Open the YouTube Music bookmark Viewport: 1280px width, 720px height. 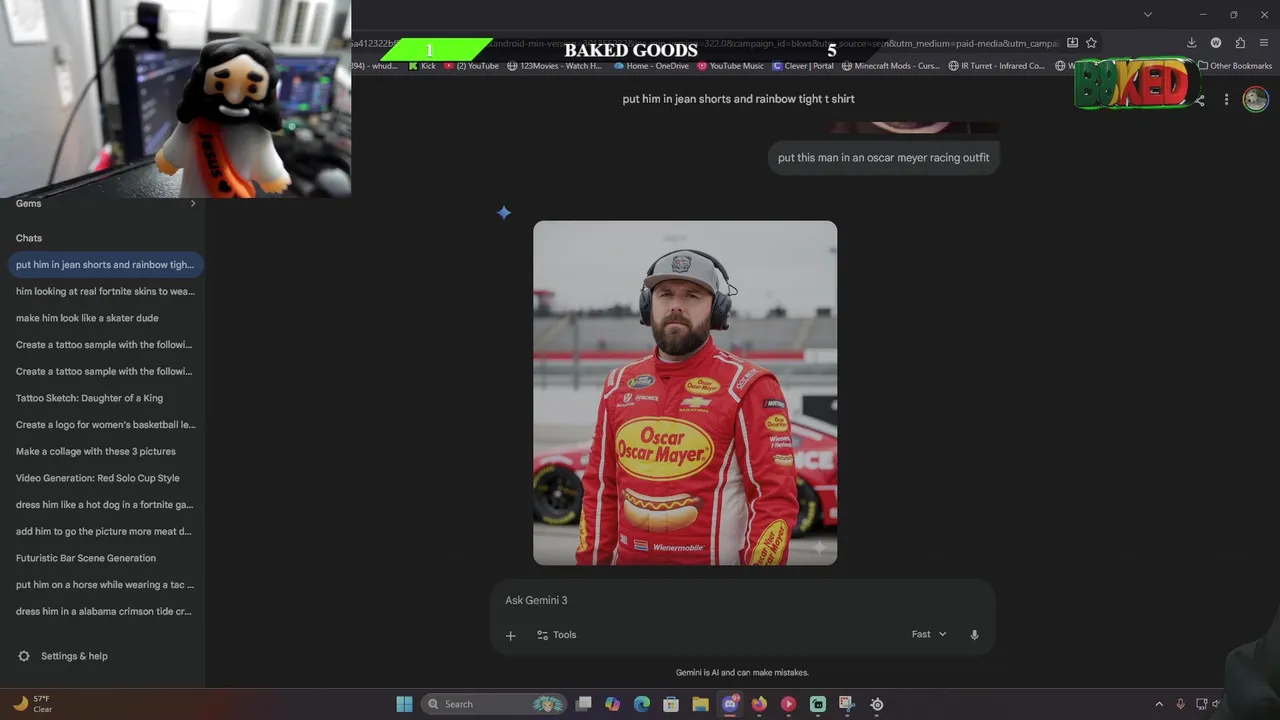(x=730, y=66)
